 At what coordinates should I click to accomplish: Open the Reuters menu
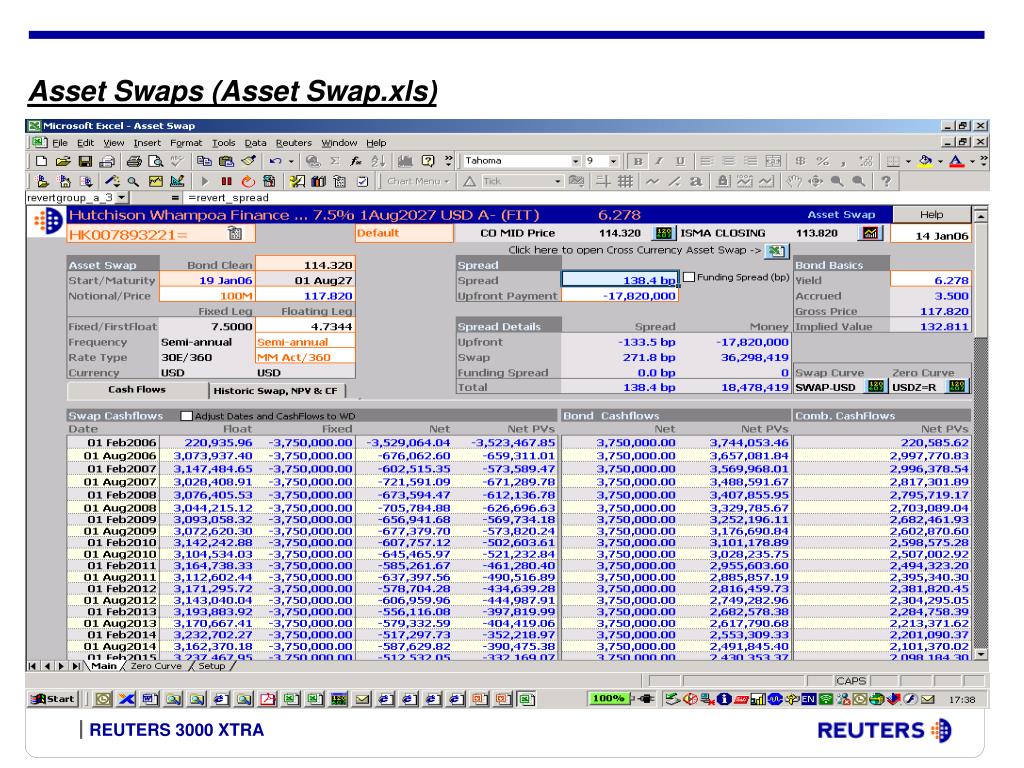point(294,142)
